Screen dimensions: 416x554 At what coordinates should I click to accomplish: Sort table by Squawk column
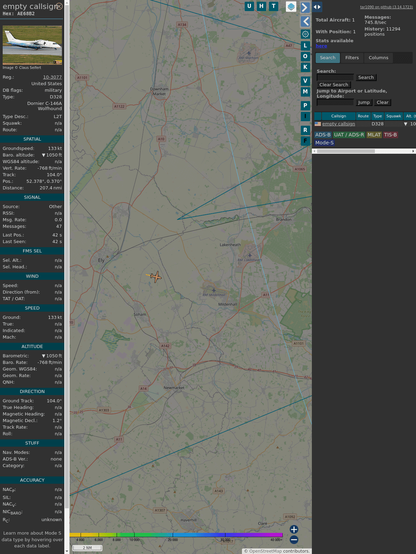(x=393, y=116)
